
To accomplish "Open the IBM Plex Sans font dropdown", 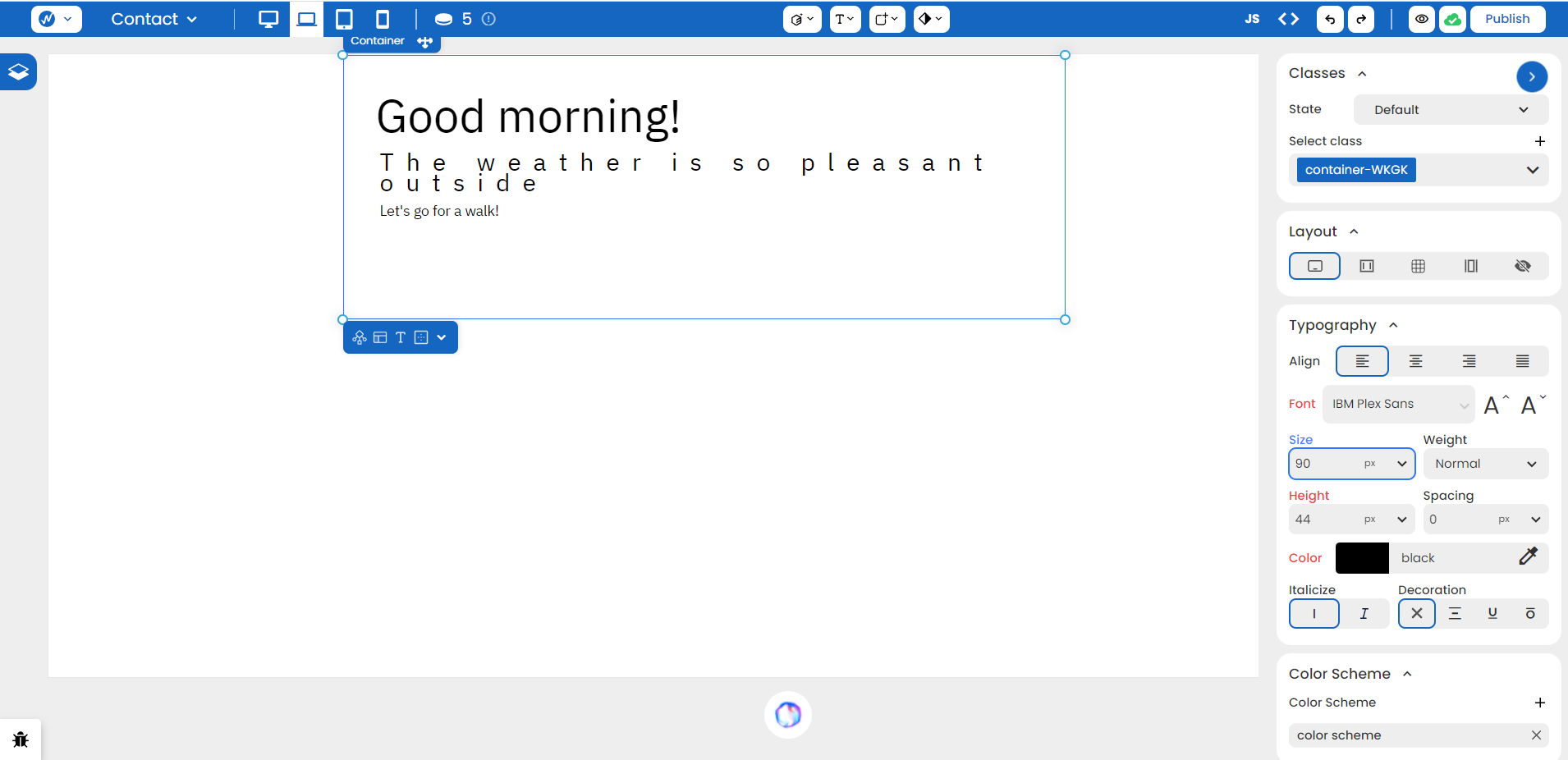I will (1399, 404).
